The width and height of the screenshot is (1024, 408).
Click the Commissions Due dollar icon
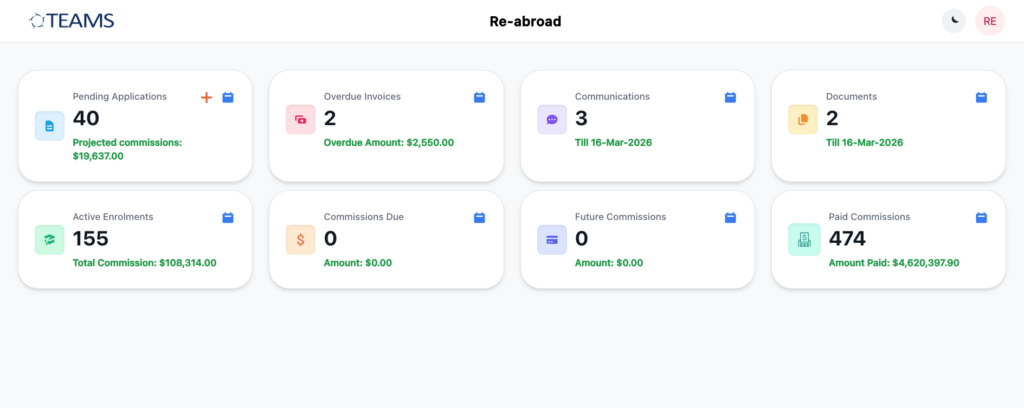(x=301, y=240)
